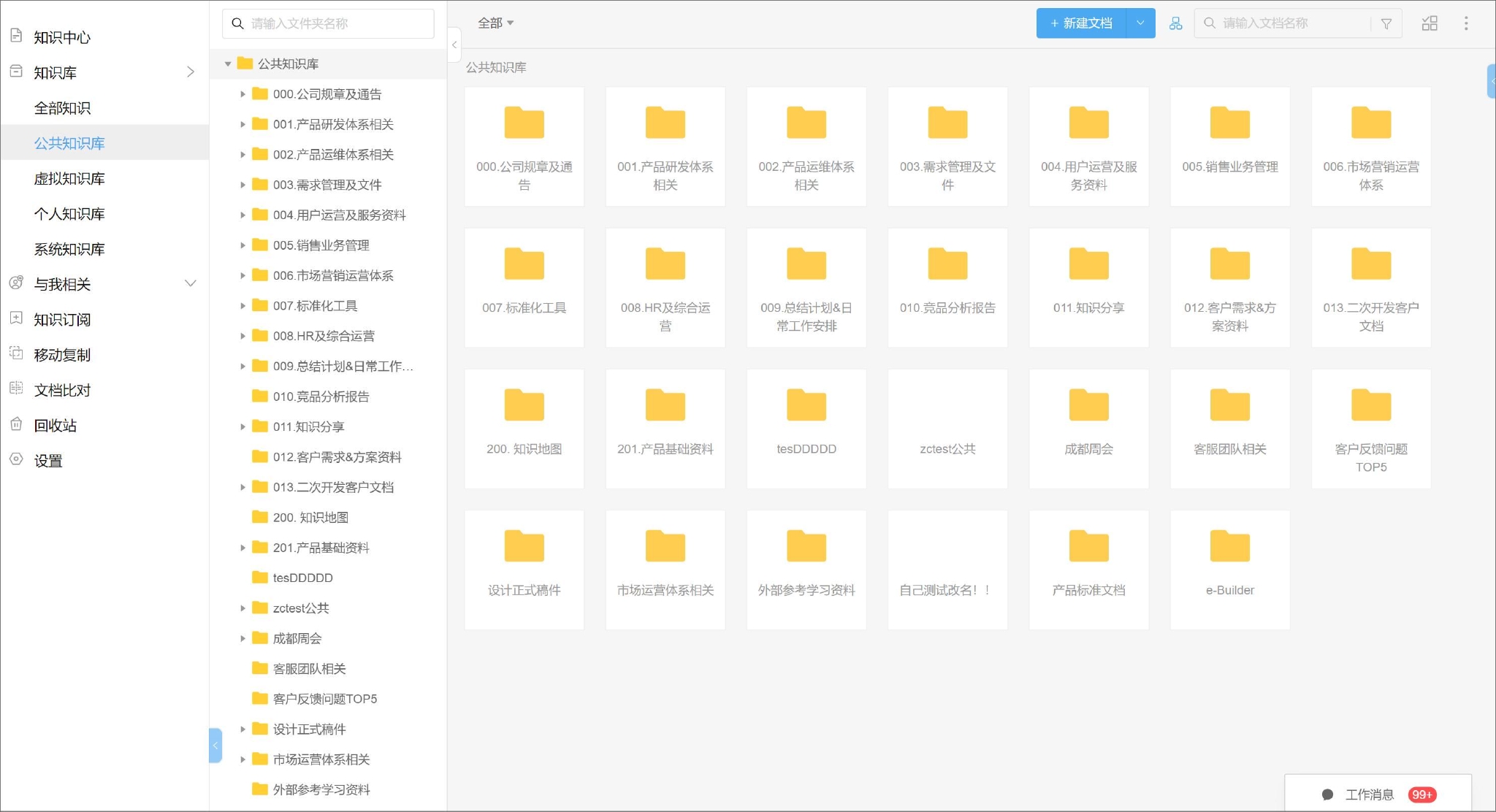Click inside the 请输入文件夹名称 folder search field

coord(327,23)
